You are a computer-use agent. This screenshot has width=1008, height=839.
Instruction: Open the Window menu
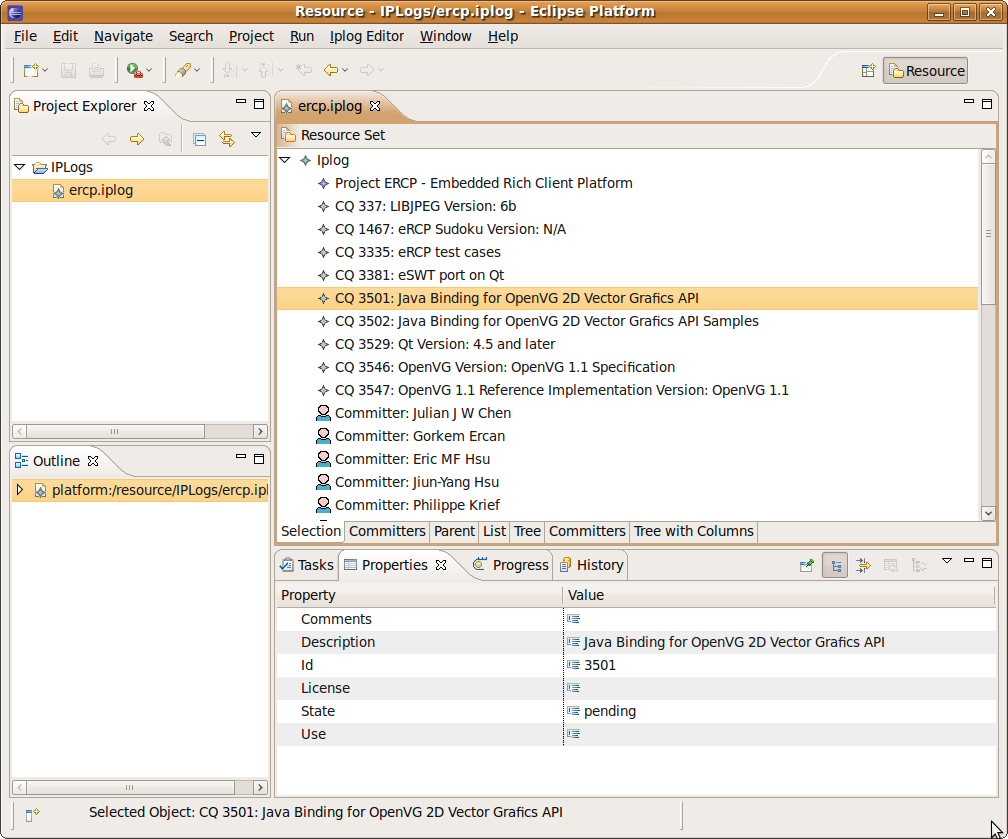click(x=446, y=36)
